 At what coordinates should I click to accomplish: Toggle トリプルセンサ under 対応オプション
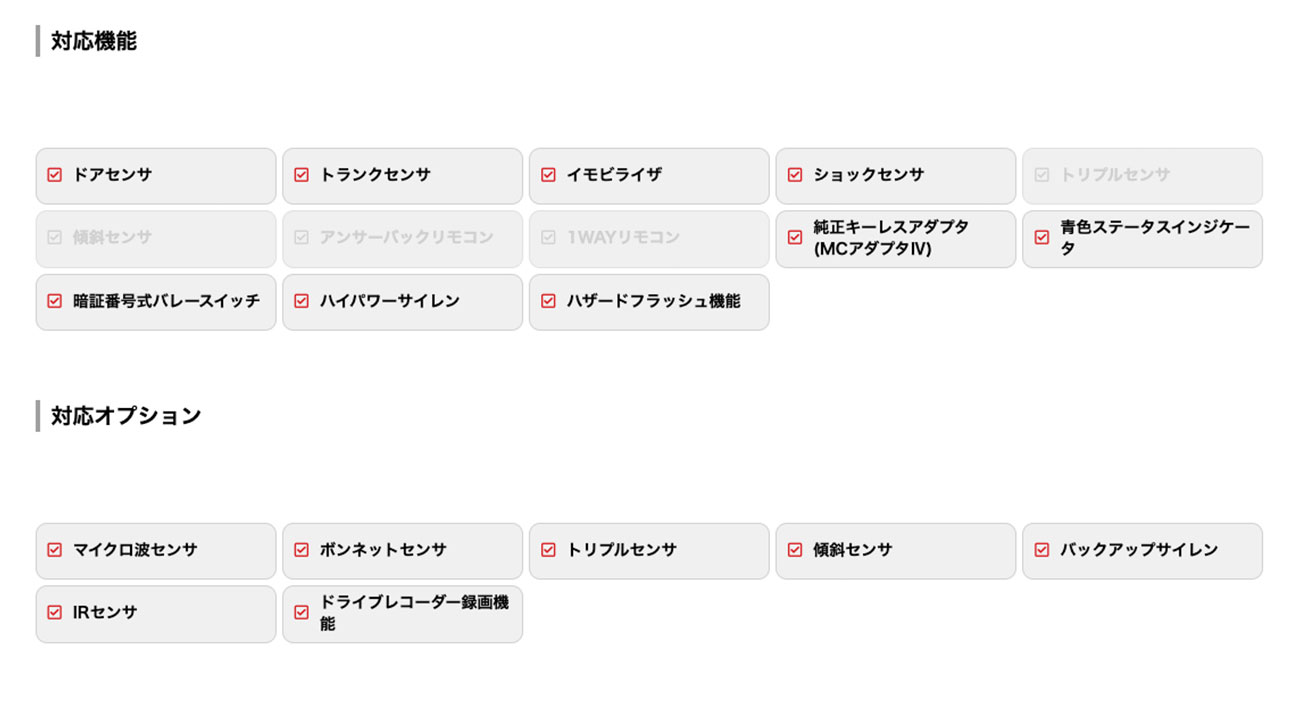(548, 550)
